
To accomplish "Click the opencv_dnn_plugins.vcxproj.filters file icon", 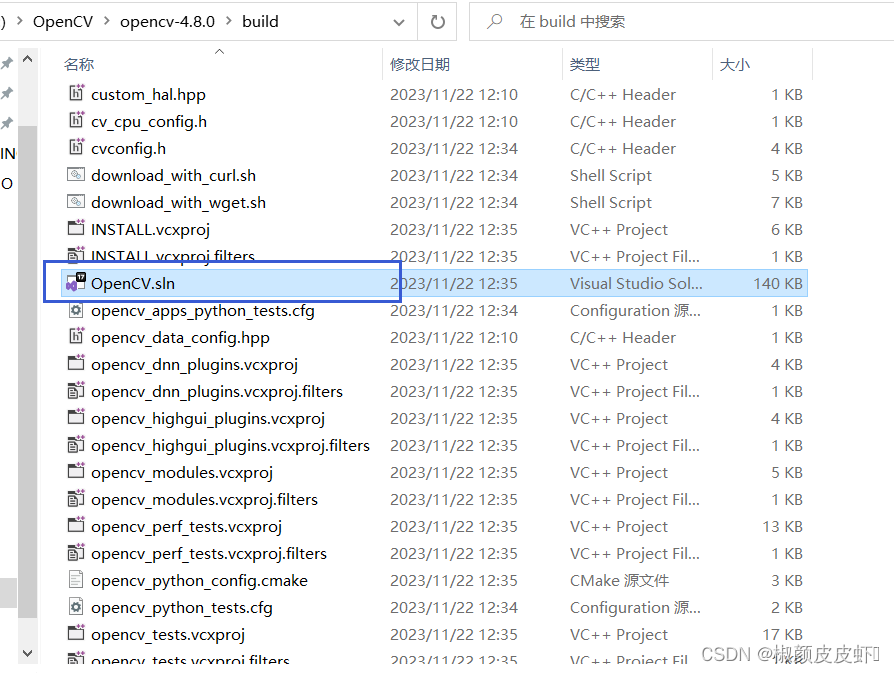I will pos(76,390).
